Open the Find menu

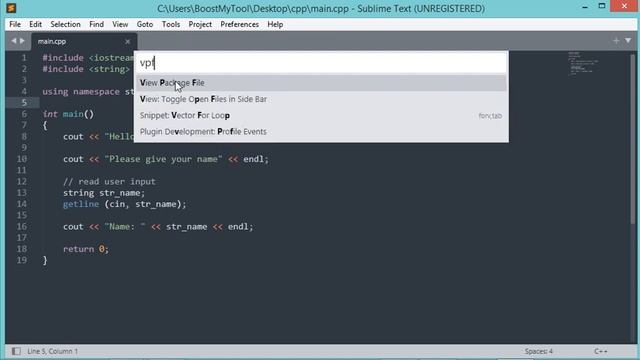[x=96, y=24]
